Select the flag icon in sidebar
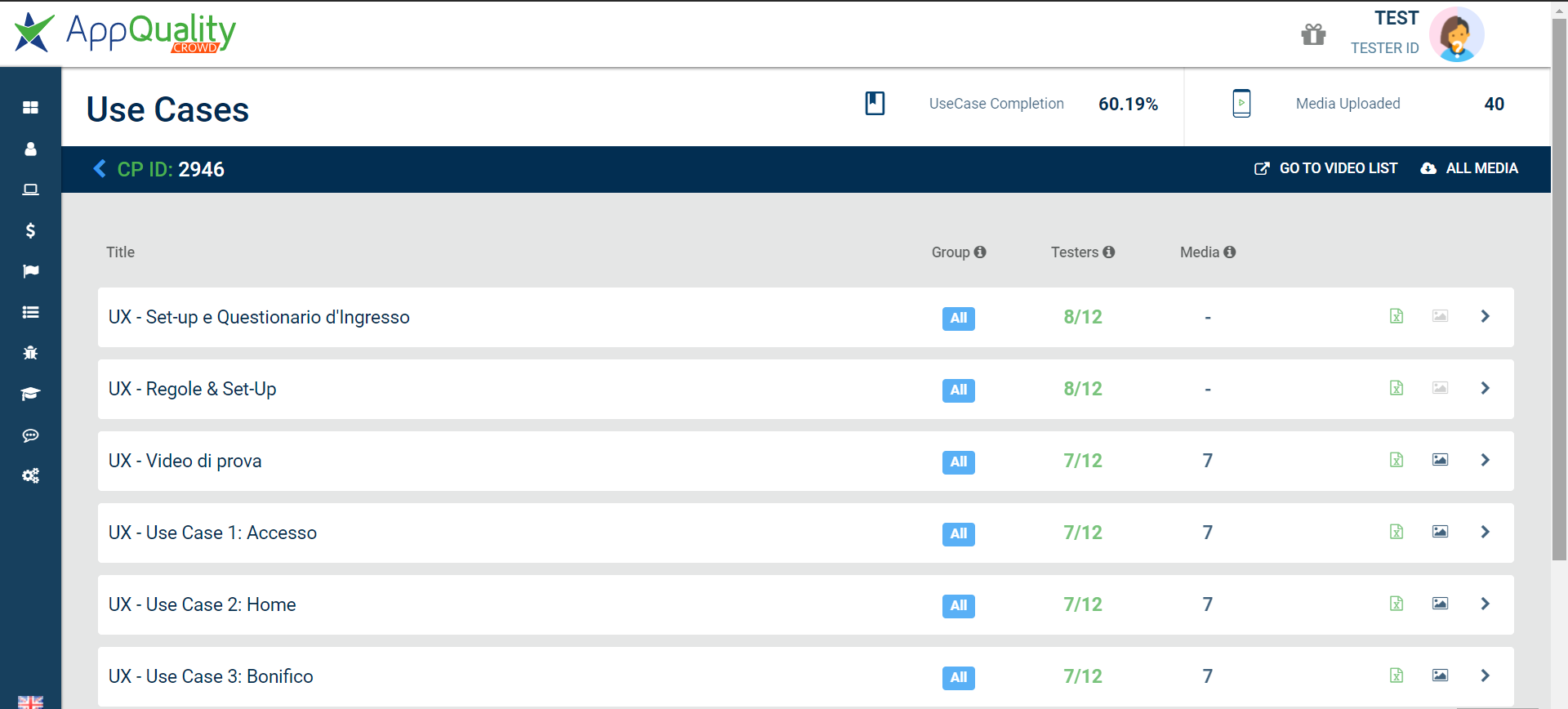Viewport: 1568px width, 709px height. click(x=30, y=271)
